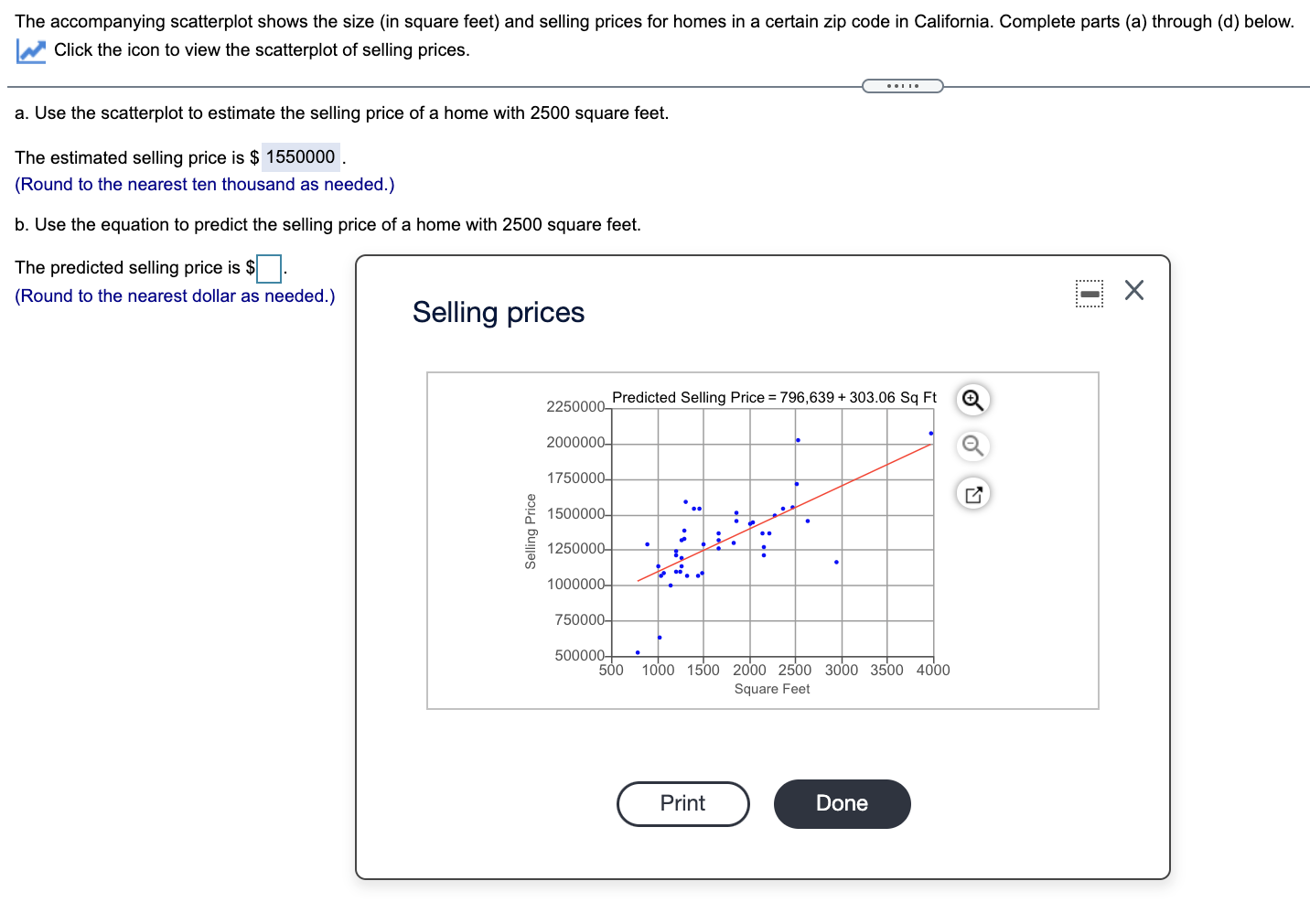This screenshot has height=924, width=1310.
Task: Select the zoom-out magnifier on the plot
Action: tap(972, 446)
